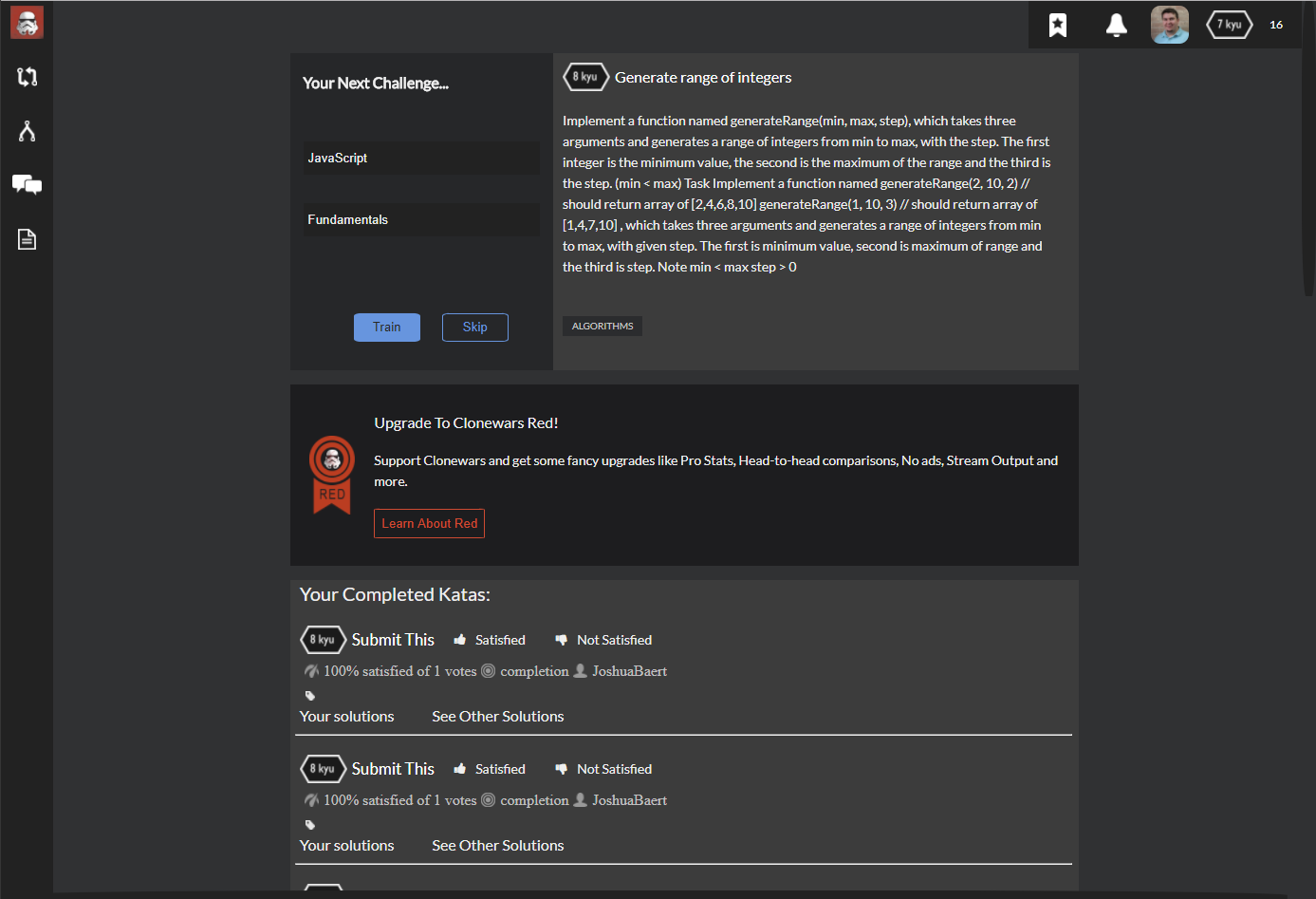Mark first Submit This kata as Satisfied
Image resolution: width=1316 pixels, height=899 pixels.
click(x=490, y=640)
